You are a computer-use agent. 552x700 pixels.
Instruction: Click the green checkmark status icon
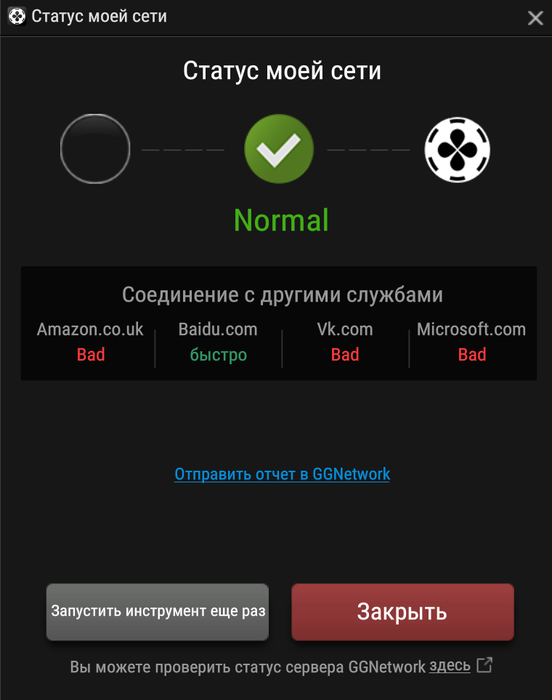(x=279, y=149)
